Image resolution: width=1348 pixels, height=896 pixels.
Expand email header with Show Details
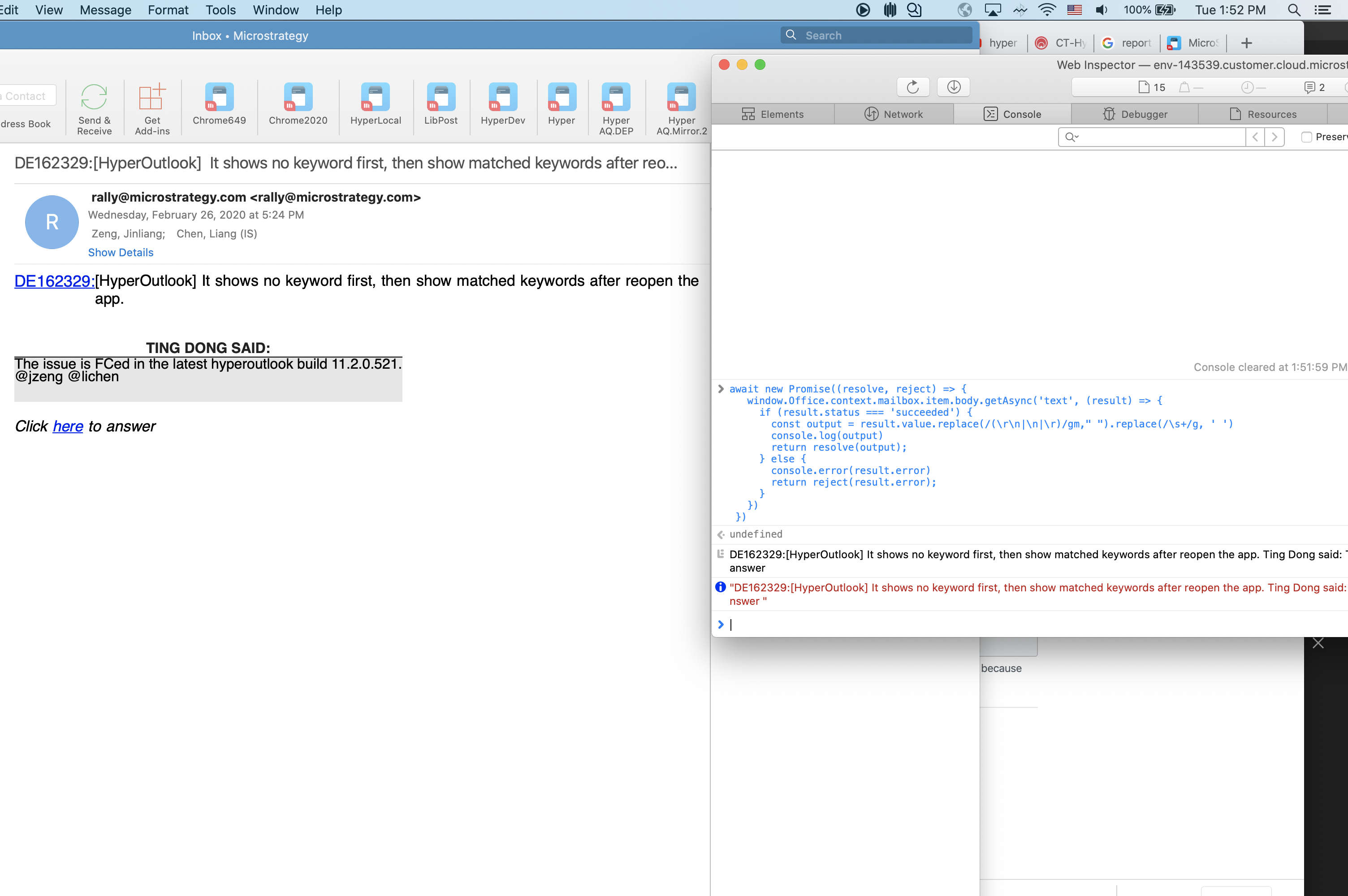[121, 252]
